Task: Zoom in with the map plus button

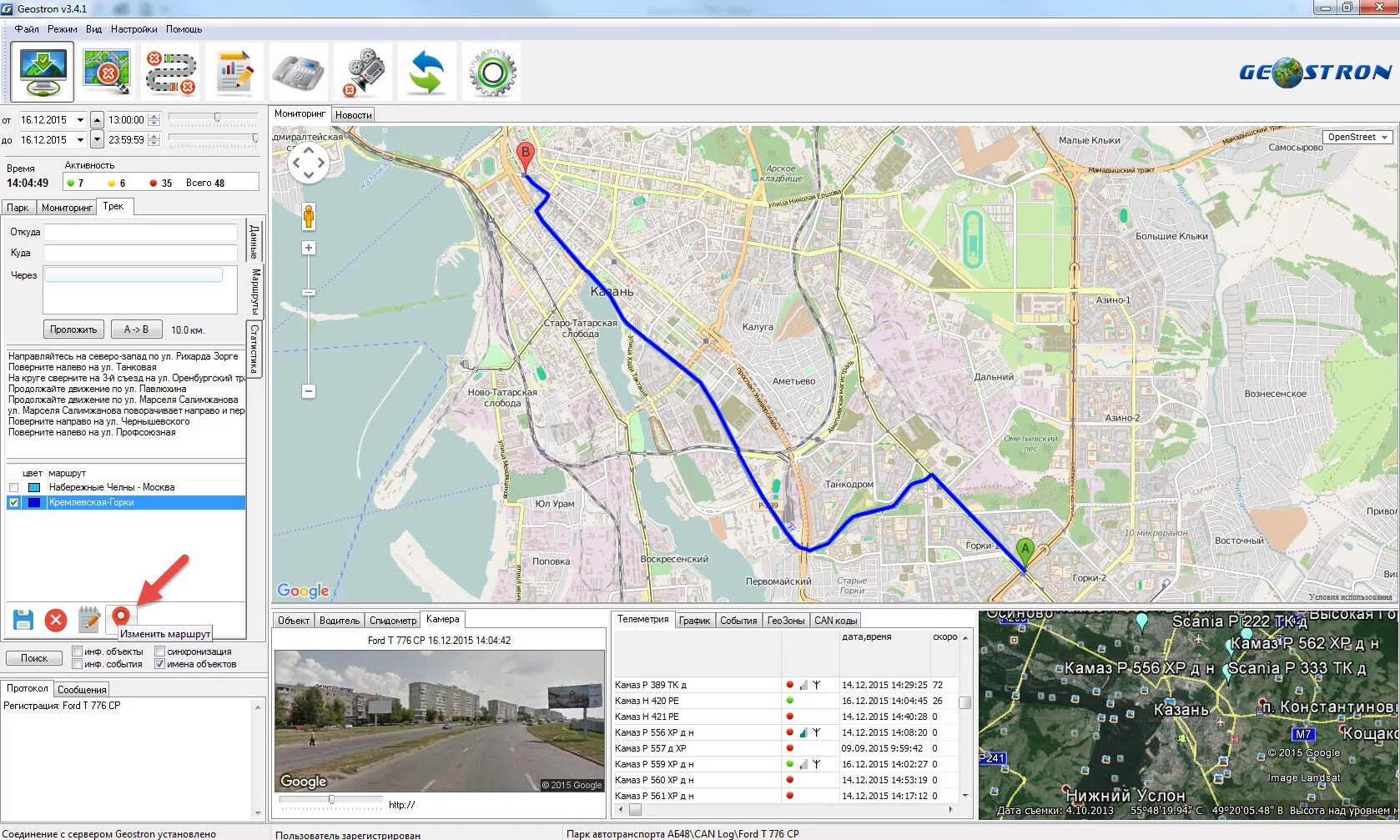Action: 309,248
